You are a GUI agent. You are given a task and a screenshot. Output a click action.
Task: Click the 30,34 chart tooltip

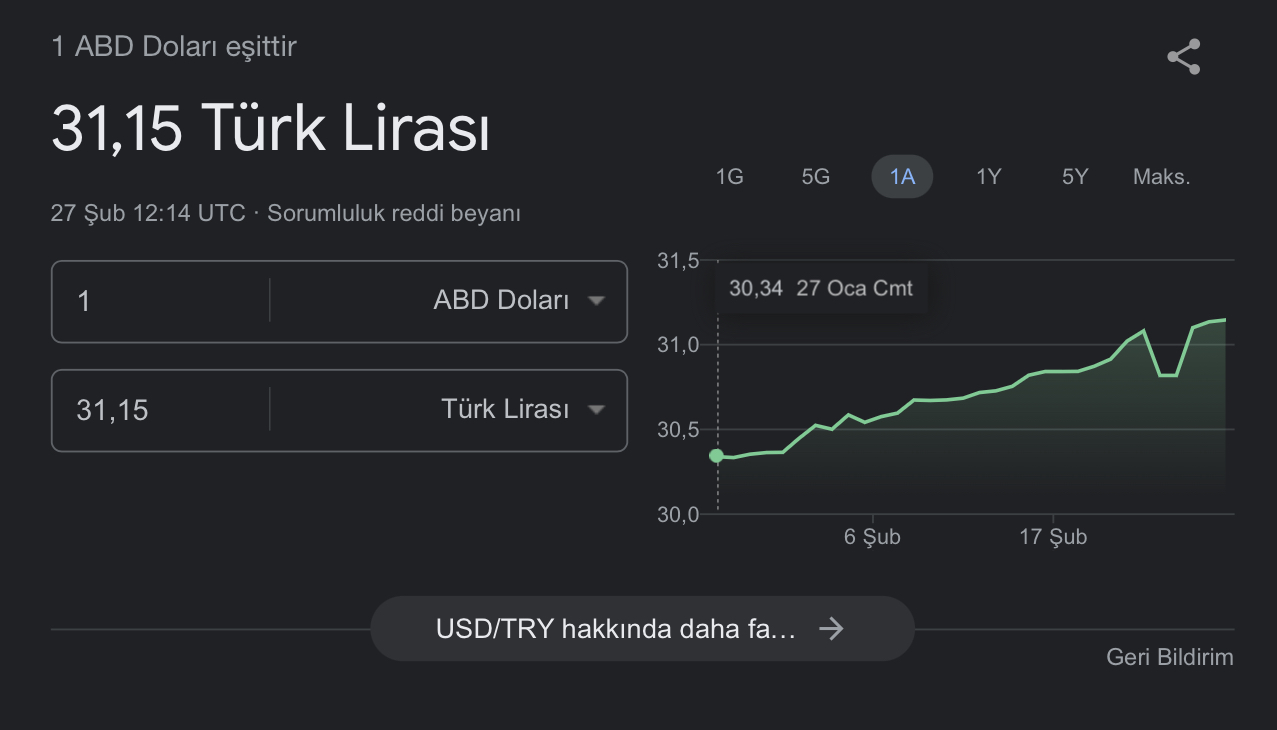tap(820, 289)
